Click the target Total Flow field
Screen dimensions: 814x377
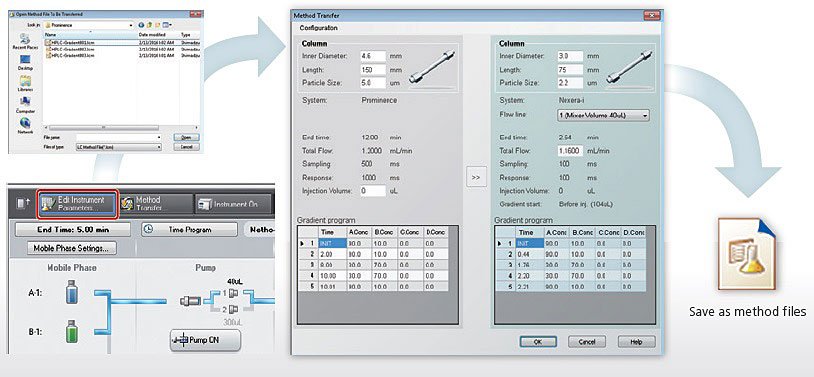tap(570, 151)
